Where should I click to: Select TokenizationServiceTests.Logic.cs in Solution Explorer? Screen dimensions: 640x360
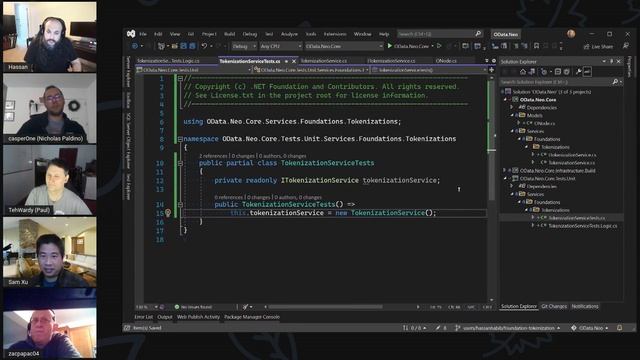click(583, 226)
